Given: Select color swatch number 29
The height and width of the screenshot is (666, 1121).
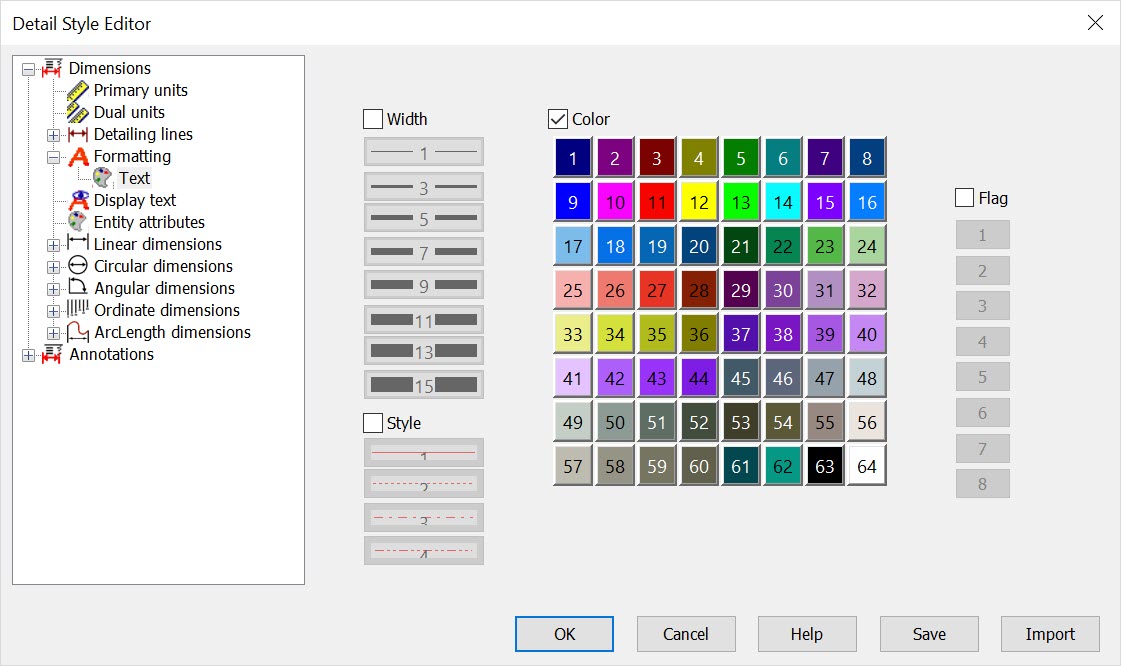Looking at the screenshot, I should pos(740,289).
